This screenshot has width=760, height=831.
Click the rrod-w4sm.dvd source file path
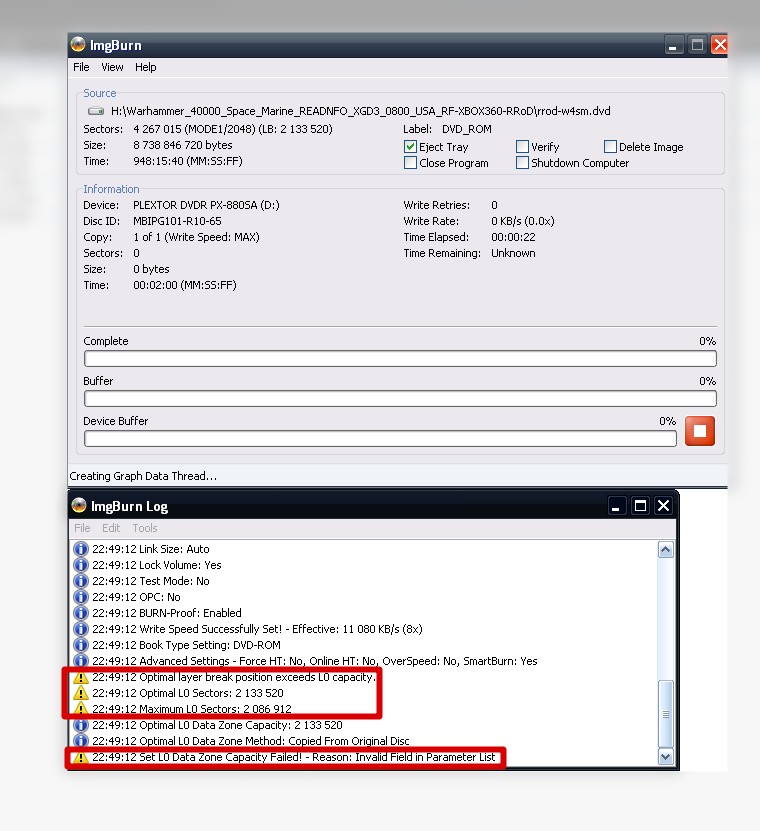(x=360, y=111)
